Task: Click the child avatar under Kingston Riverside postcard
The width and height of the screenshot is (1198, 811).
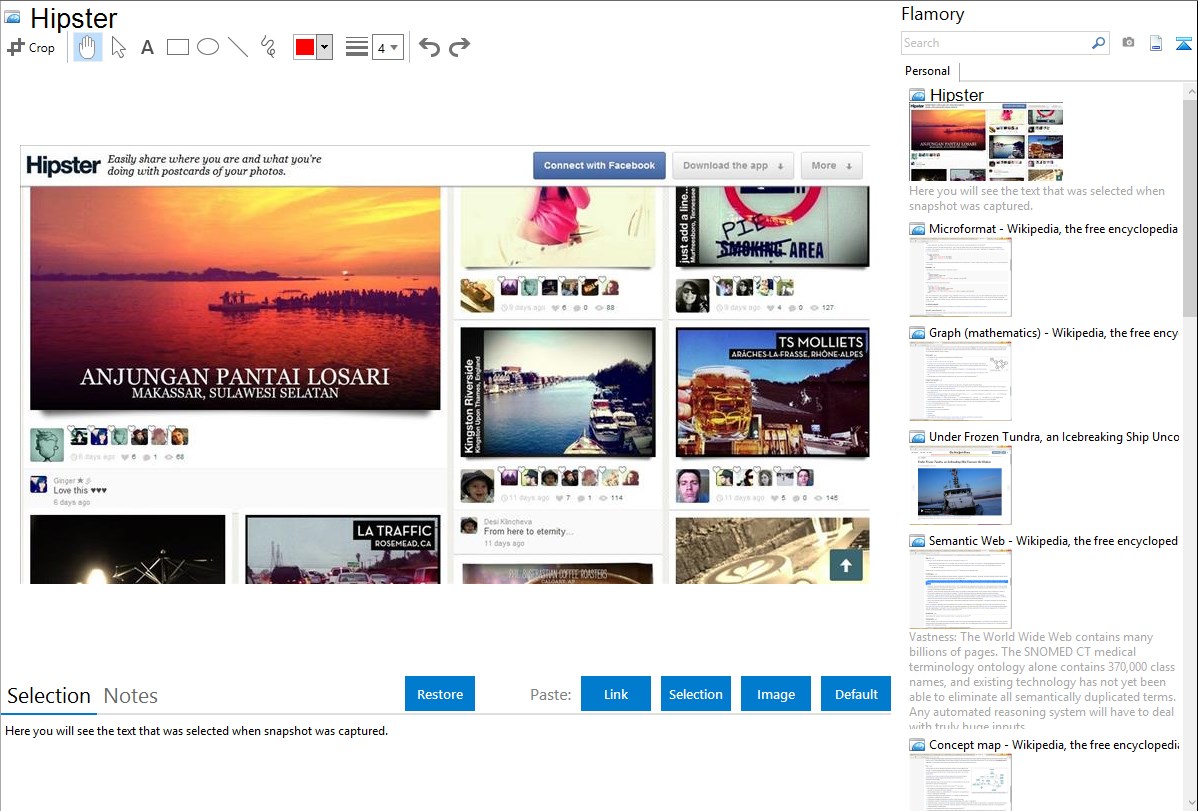Action: coord(478,486)
